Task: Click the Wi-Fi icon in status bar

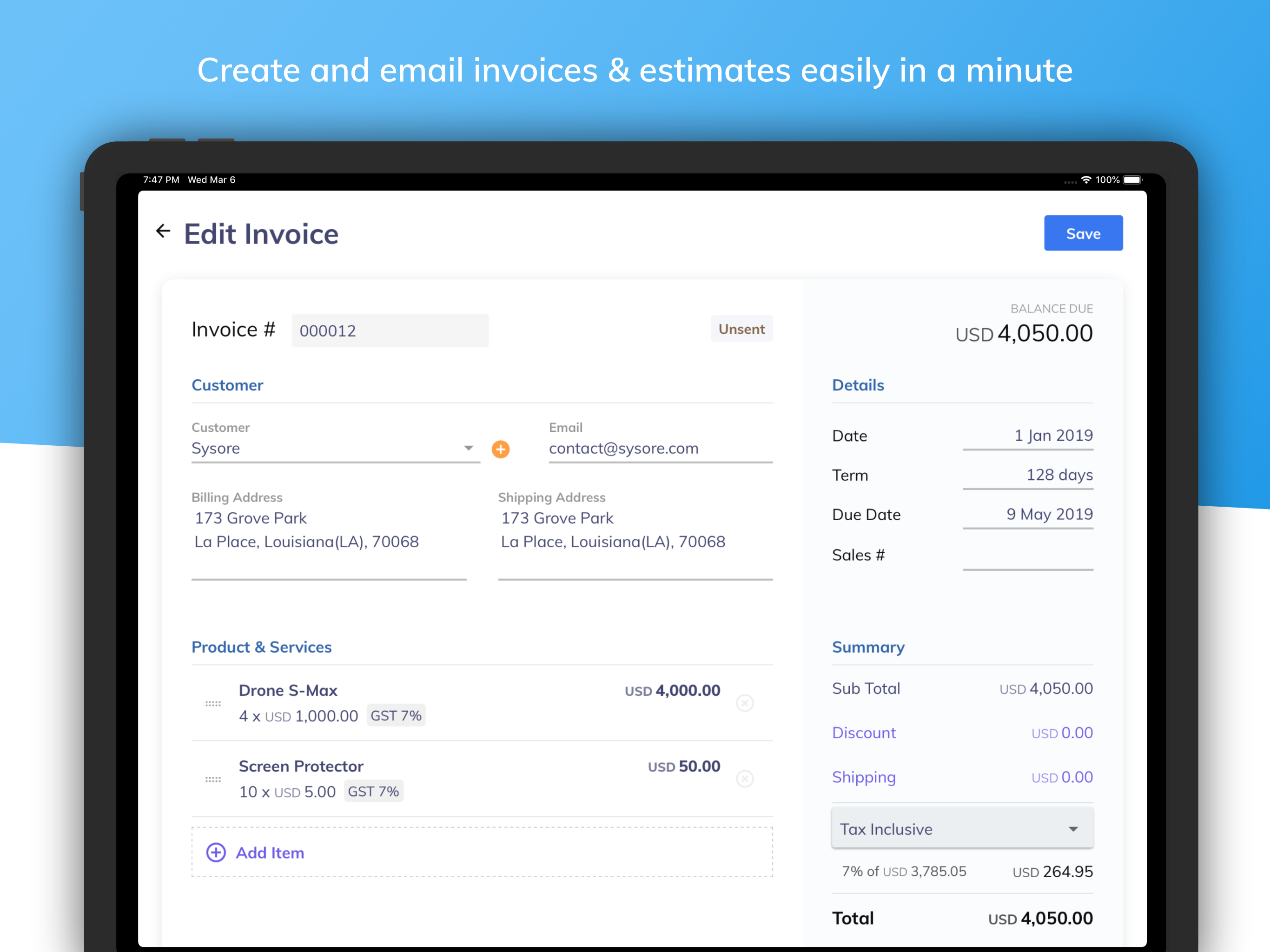Action: (1086, 180)
